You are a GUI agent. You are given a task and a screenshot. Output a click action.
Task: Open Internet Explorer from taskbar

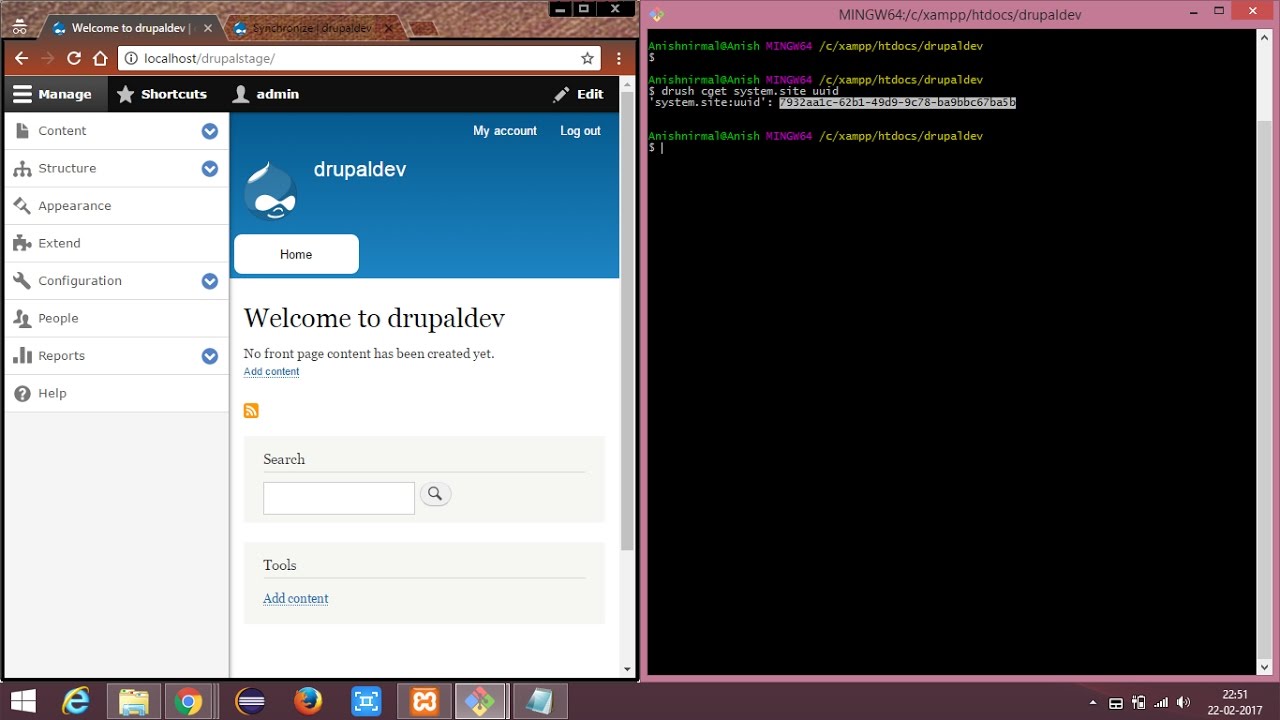point(76,701)
